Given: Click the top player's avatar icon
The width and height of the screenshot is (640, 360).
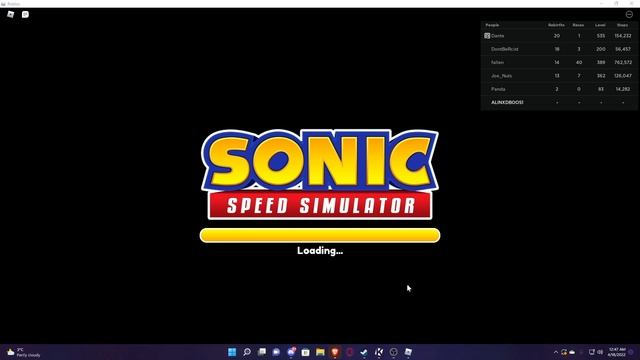Looking at the screenshot, I should click(487, 36).
